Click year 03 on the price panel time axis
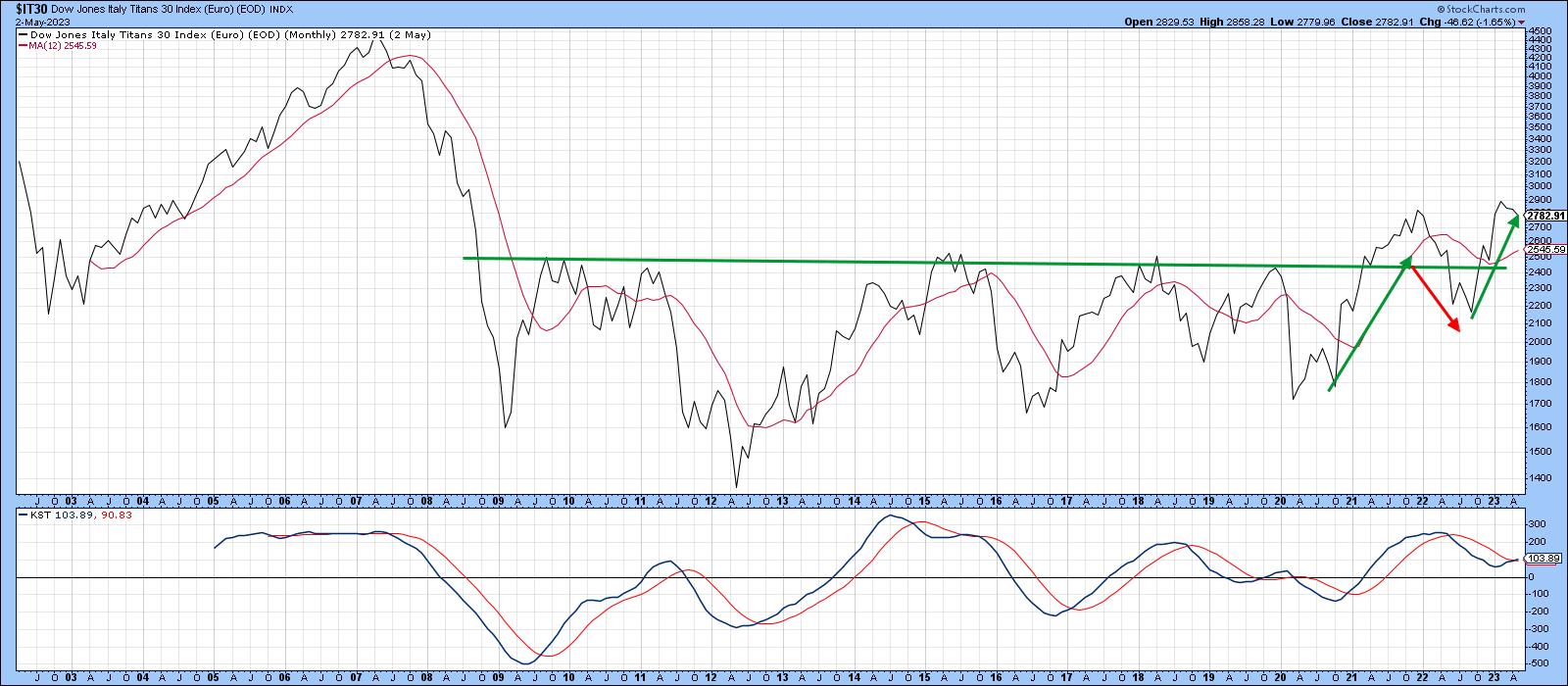The image size is (1568, 686). click(x=71, y=501)
